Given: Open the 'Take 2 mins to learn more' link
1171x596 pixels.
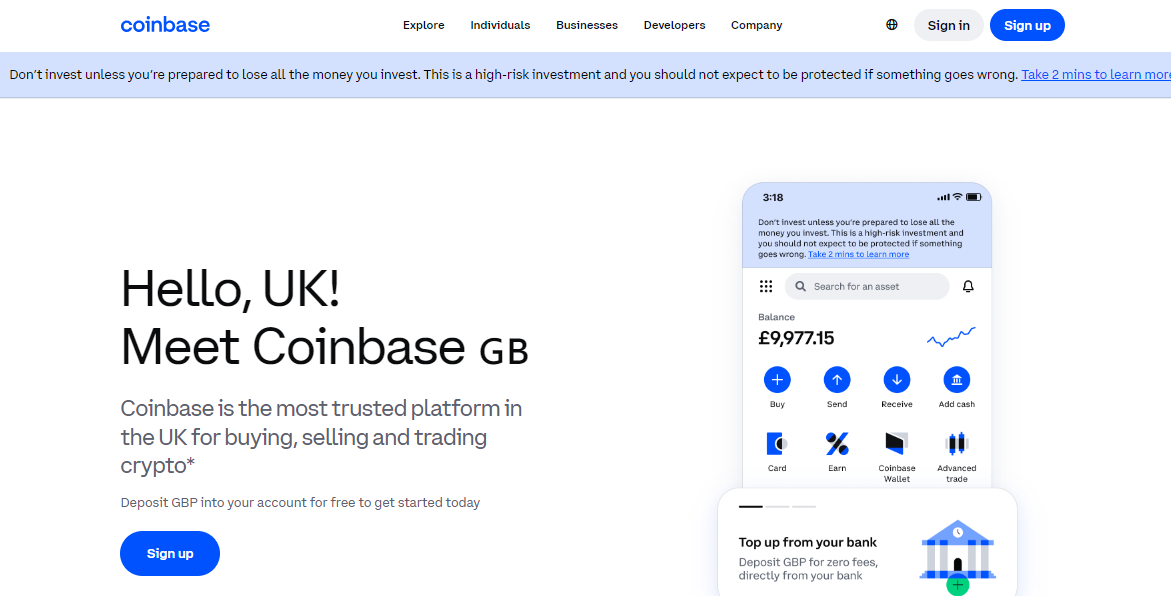Looking at the screenshot, I should click(1095, 74).
